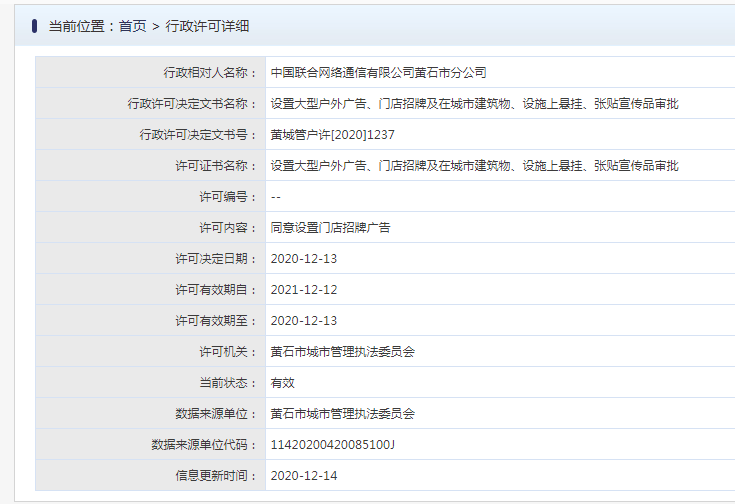Click the 许可机关 label
Image resolution: width=735 pixels, height=504 pixels.
click(x=228, y=352)
